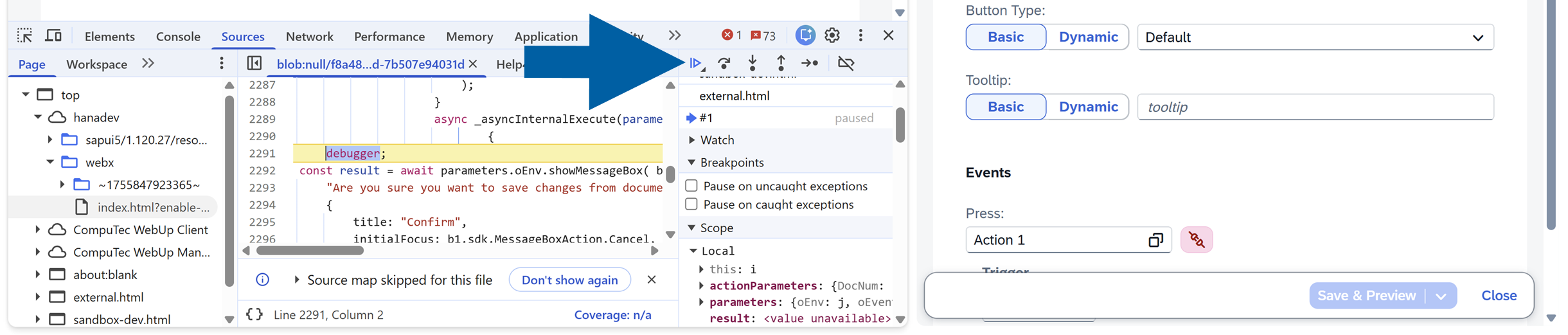Viewport: 1568px width, 335px height.
Task: Show more DevTools panel tabs
Action: point(674,35)
